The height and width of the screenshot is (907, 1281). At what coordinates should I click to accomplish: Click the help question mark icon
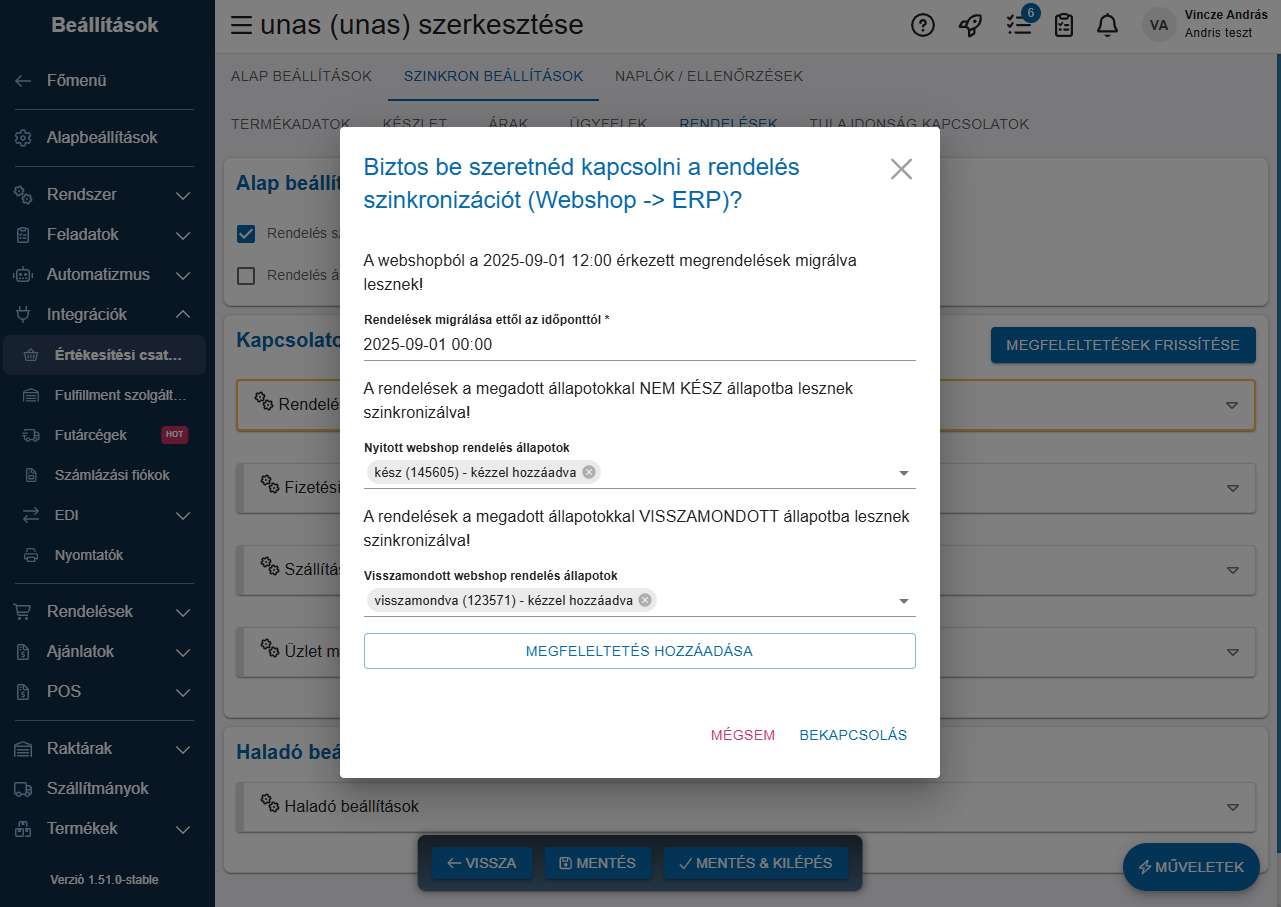923,26
